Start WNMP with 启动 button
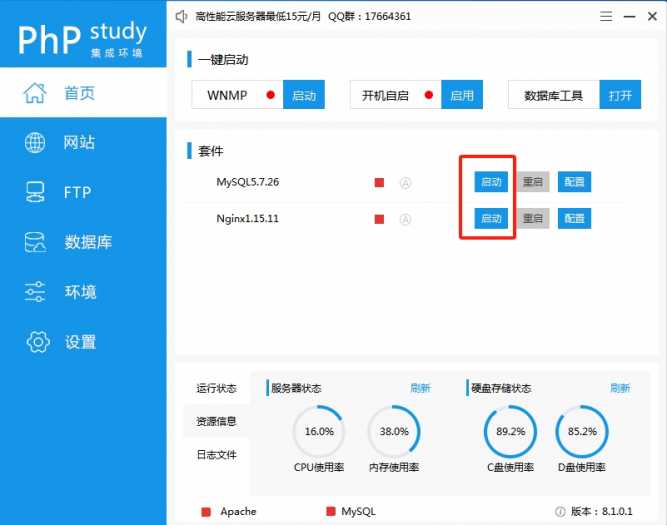This screenshot has height=525, width=667. click(x=304, y=95)
